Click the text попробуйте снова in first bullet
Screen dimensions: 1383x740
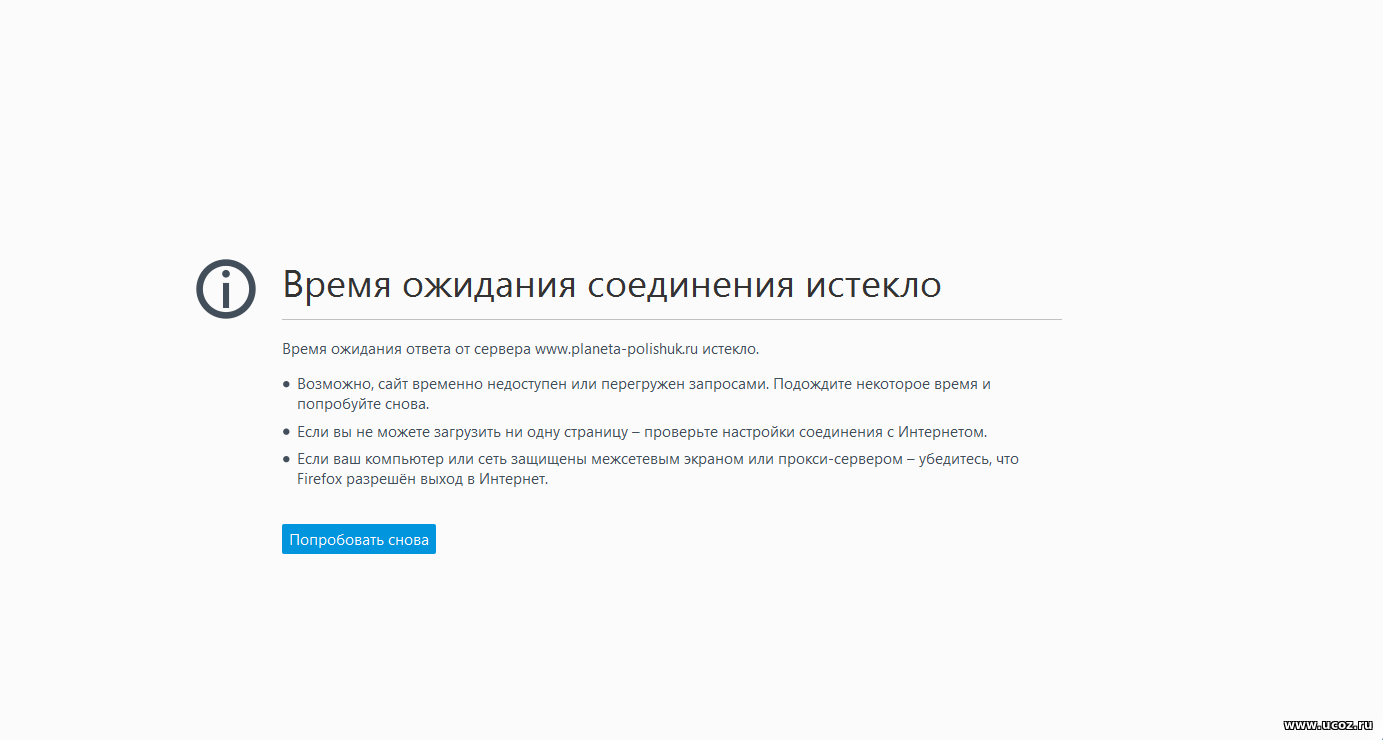coord(362,405)
